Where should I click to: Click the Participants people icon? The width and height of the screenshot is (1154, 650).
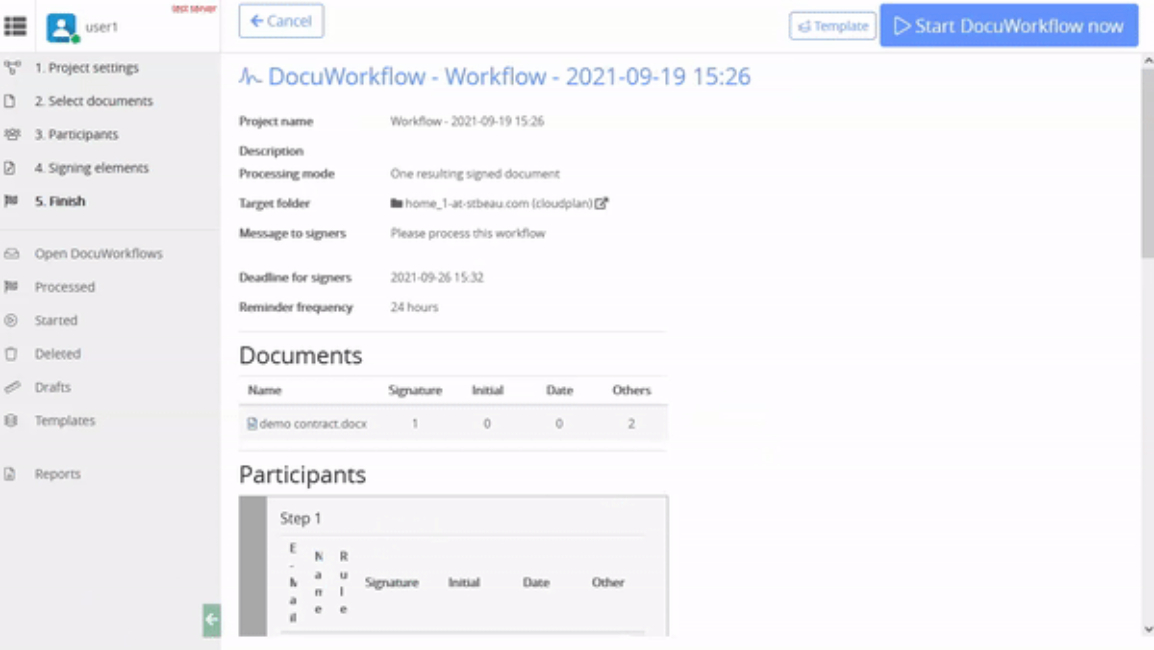[x=12, y=134]
